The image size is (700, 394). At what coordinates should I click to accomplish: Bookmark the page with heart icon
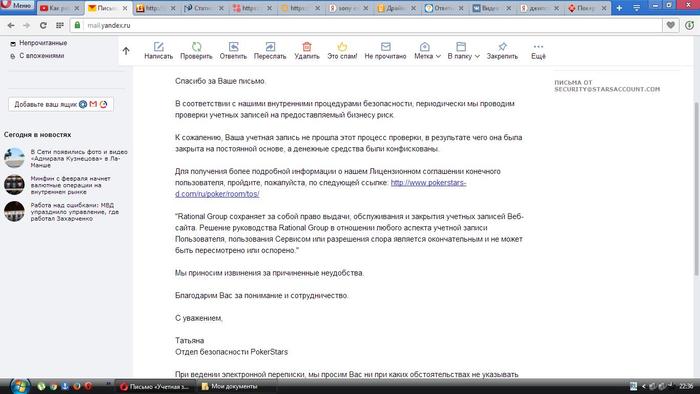671,25
